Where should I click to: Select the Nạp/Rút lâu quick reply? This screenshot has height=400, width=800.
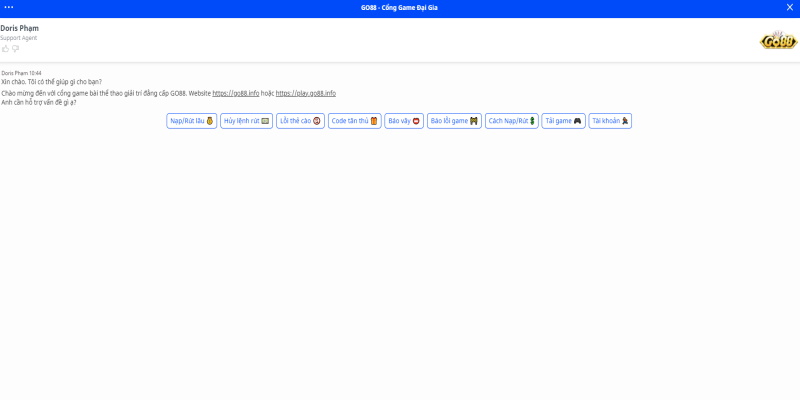point(192,121)
